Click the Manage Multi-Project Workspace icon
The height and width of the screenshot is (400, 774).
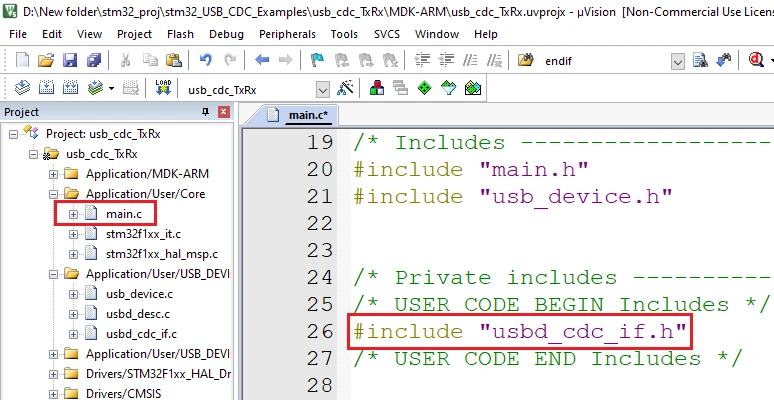pos(401,89)
